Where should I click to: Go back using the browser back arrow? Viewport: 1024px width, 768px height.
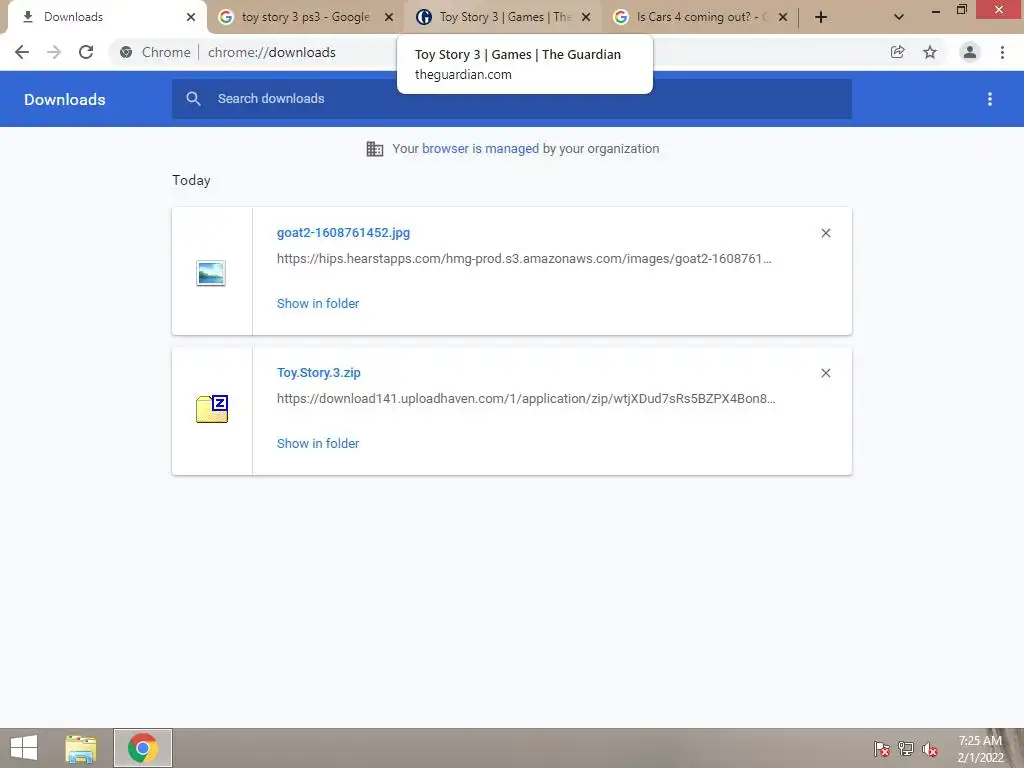click(22, 52)
